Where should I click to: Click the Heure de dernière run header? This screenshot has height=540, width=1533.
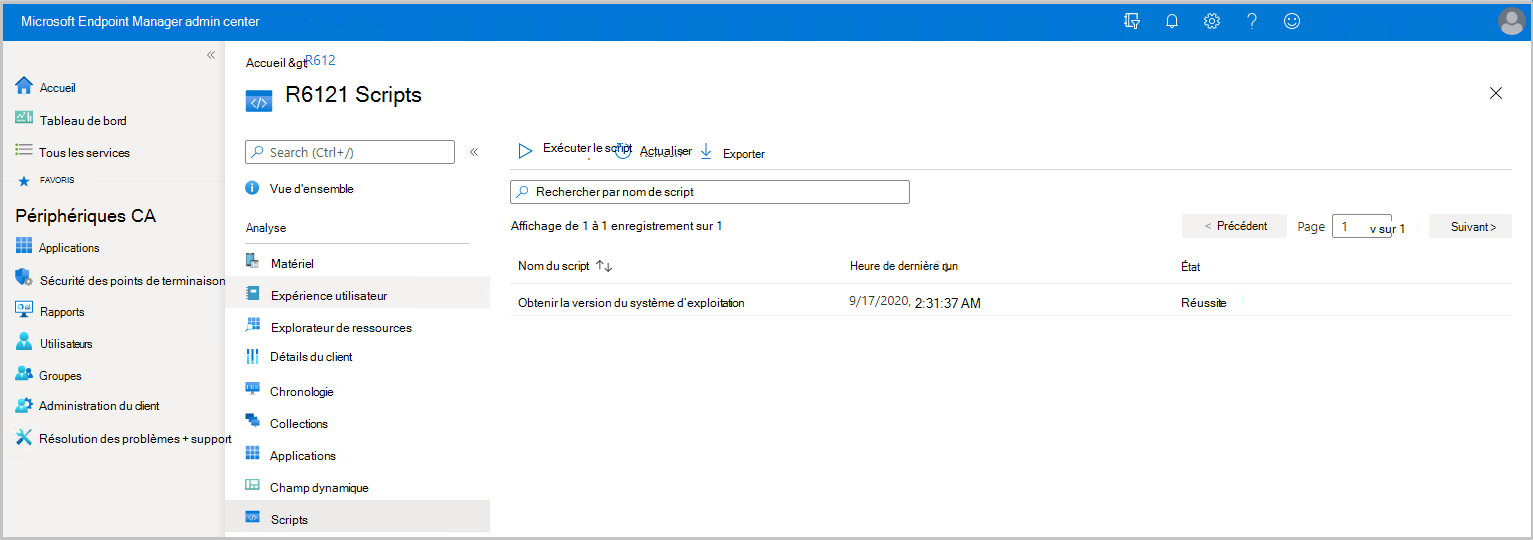(x=904, y=266)
